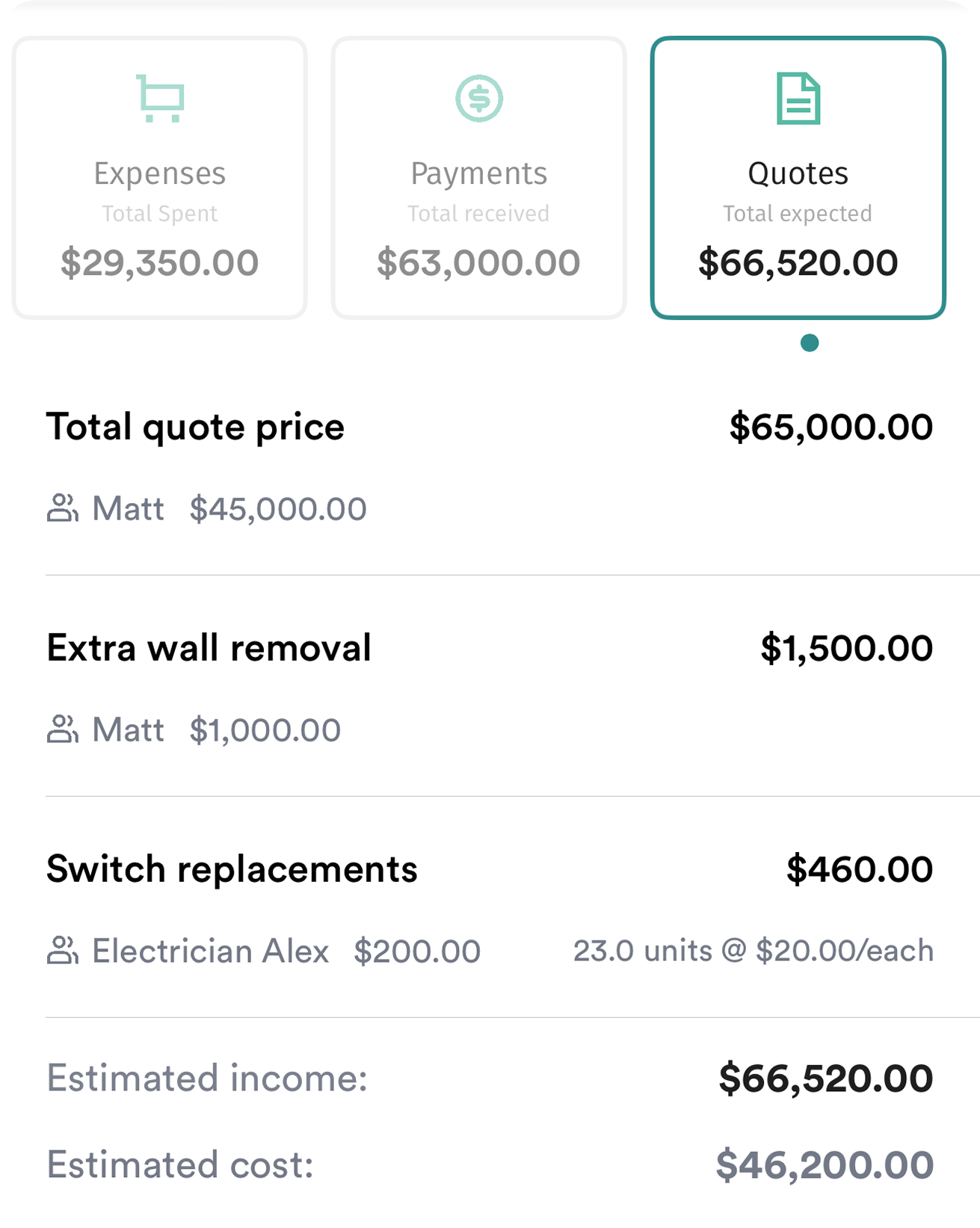
Task: Click the document Quotes icon
Action: point(798,98)
